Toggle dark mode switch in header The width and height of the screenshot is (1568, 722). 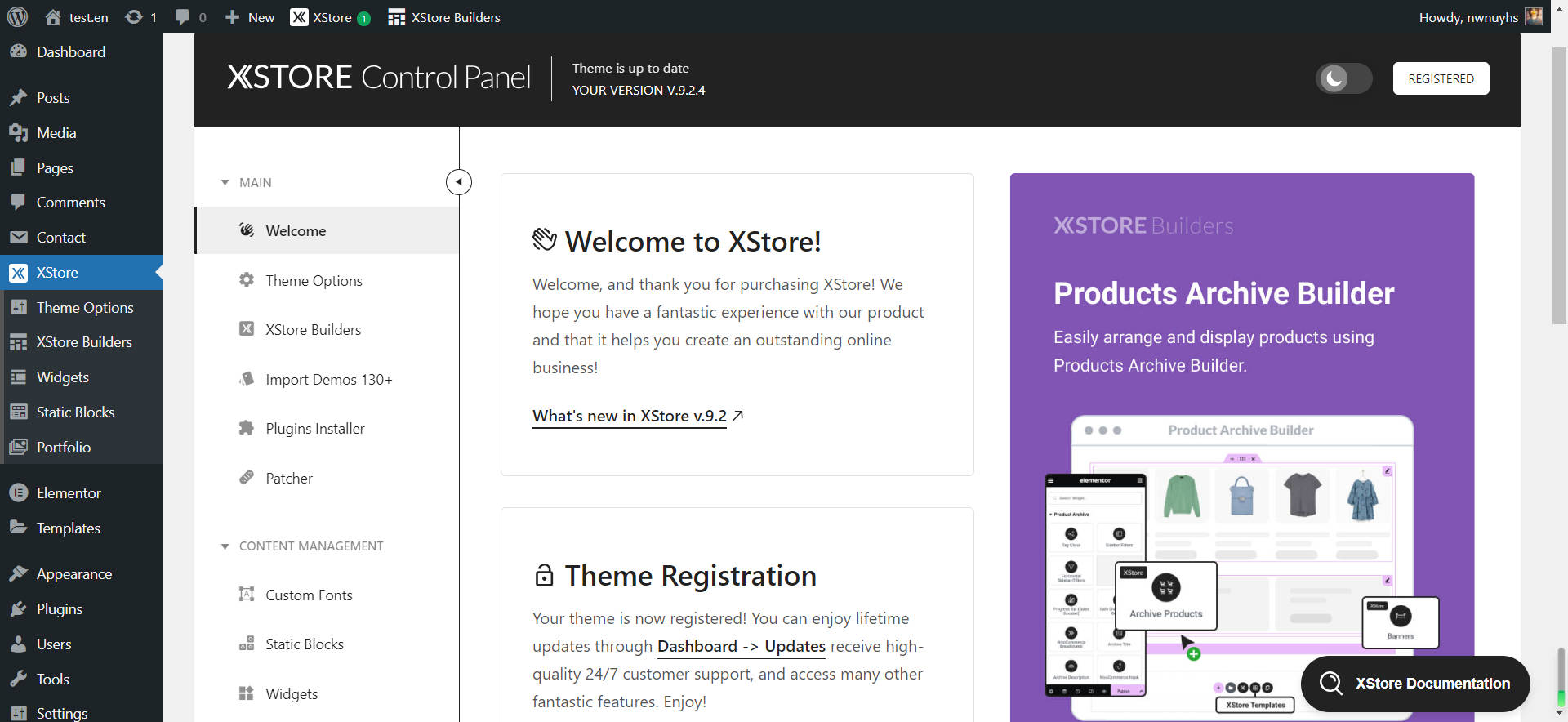[1343, 78]
